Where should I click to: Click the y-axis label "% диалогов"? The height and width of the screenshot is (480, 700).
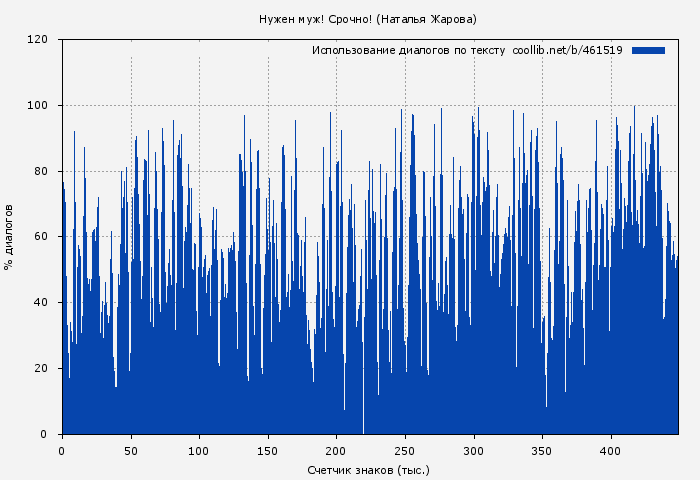pyautogui.click(x=9, y=237)
